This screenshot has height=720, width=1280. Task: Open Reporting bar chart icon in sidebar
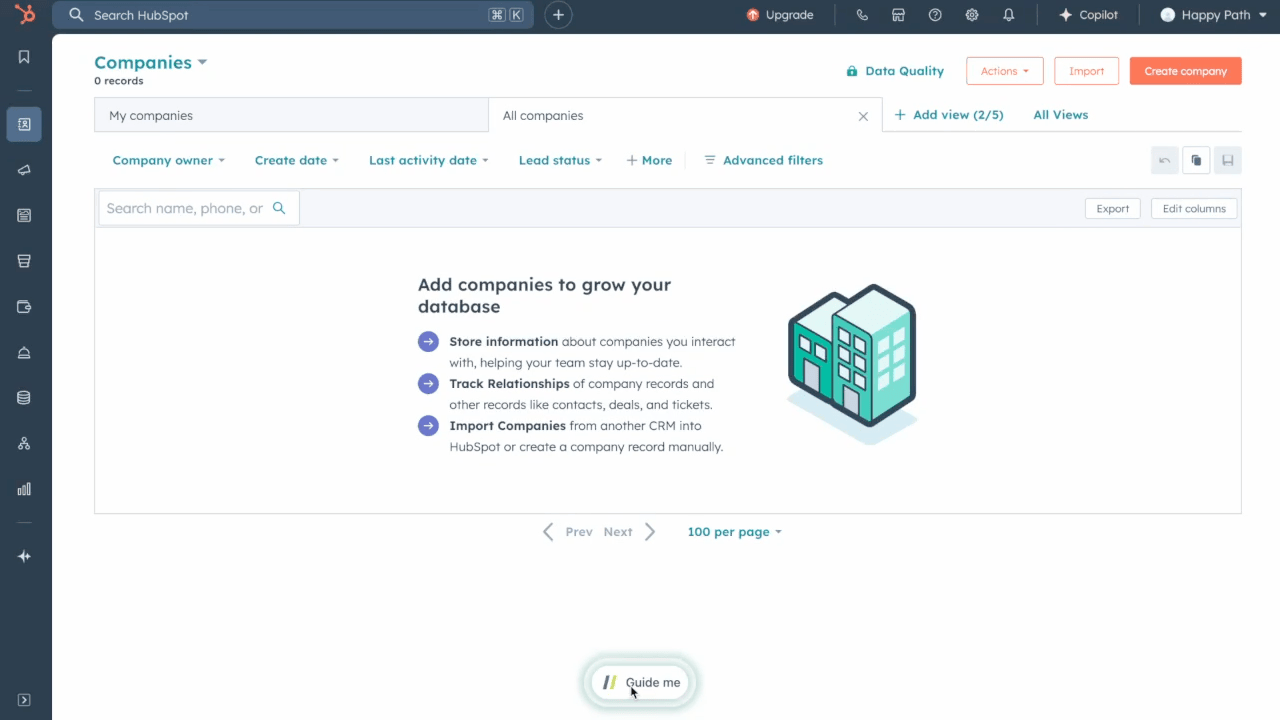coord(24,489)
